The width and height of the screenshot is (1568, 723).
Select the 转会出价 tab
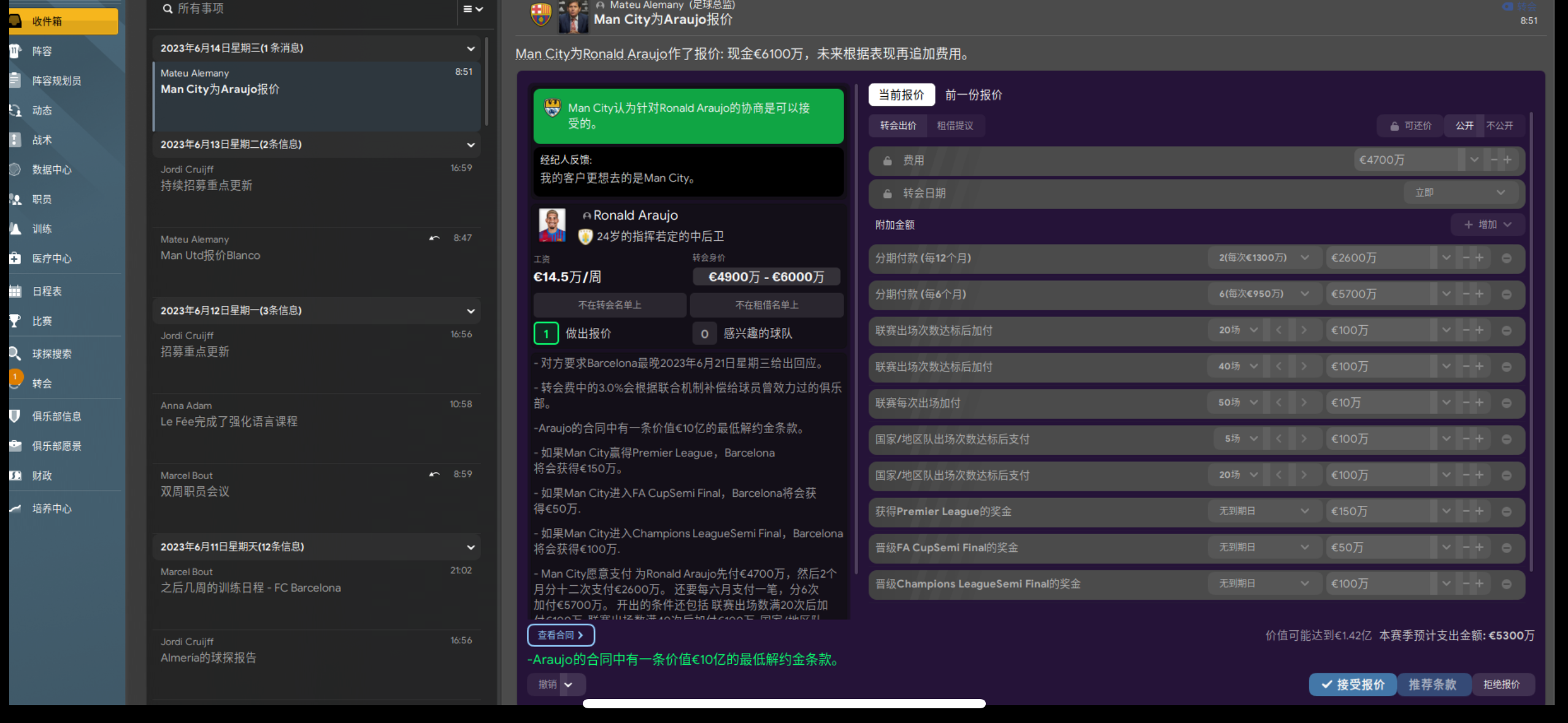point(898,126)
